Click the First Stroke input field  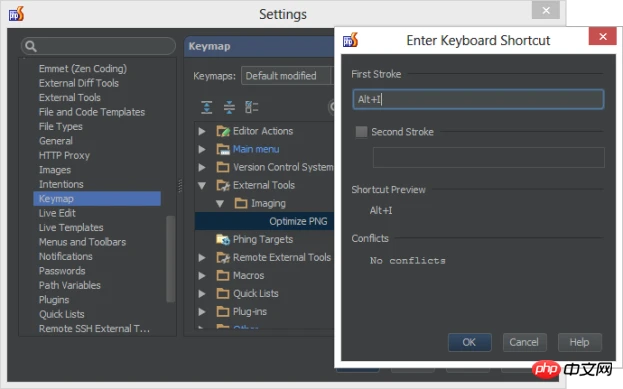tap(478, 99)
